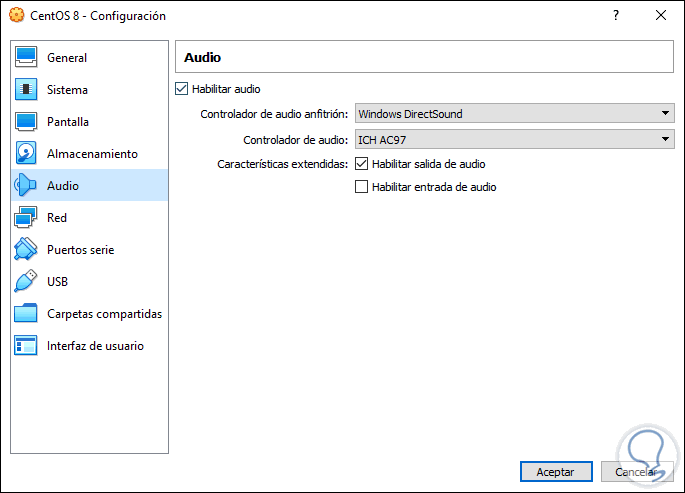Open the Windows DirectSound host driver dropdown
The image size is (685, 493).
point(515,114)
